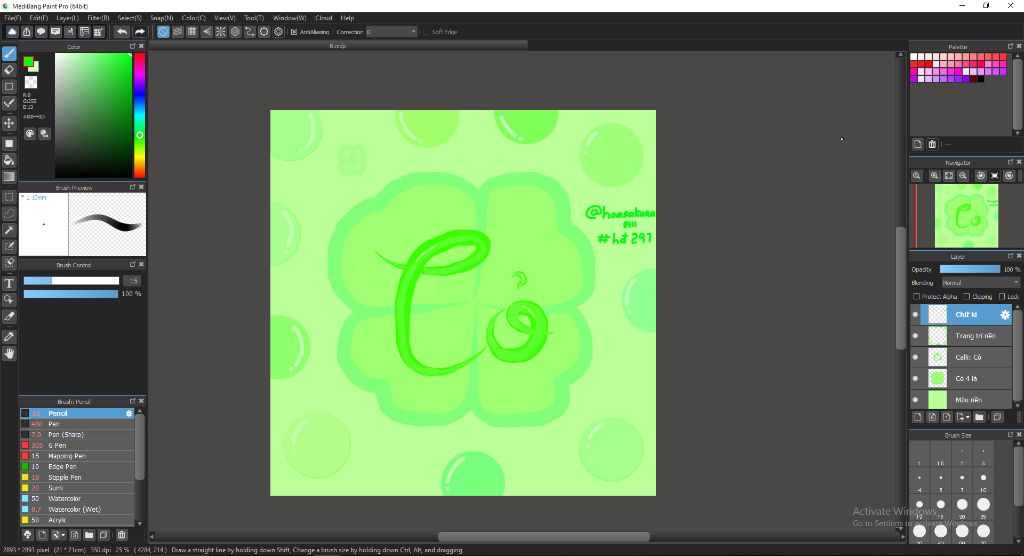The image size is (1024, 556).
Task: Select the Eraser tool
Action: [9, 70]
